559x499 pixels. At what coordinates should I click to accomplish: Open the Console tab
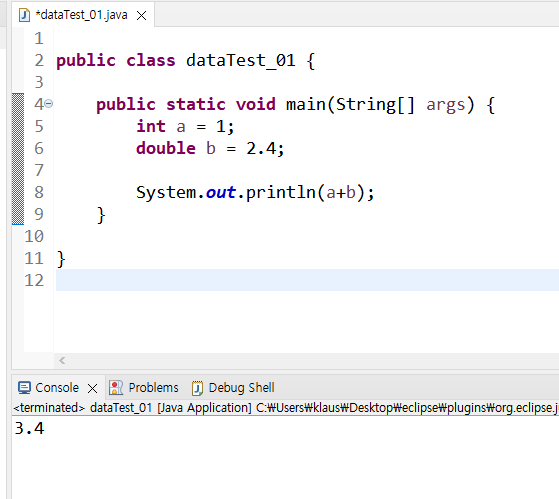click(57, 387)
